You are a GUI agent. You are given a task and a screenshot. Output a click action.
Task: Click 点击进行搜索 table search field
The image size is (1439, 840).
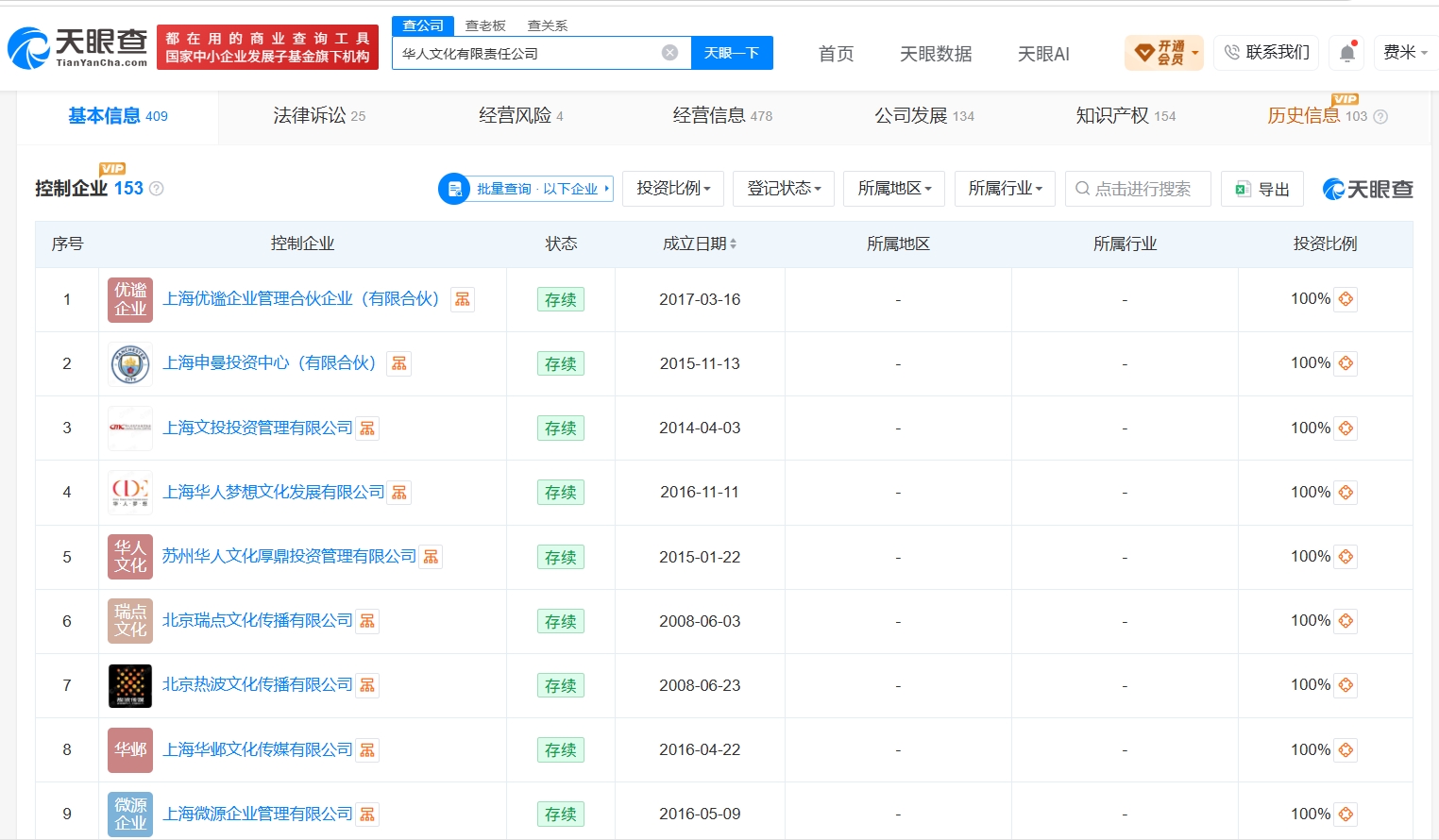tap(1138, 189)
